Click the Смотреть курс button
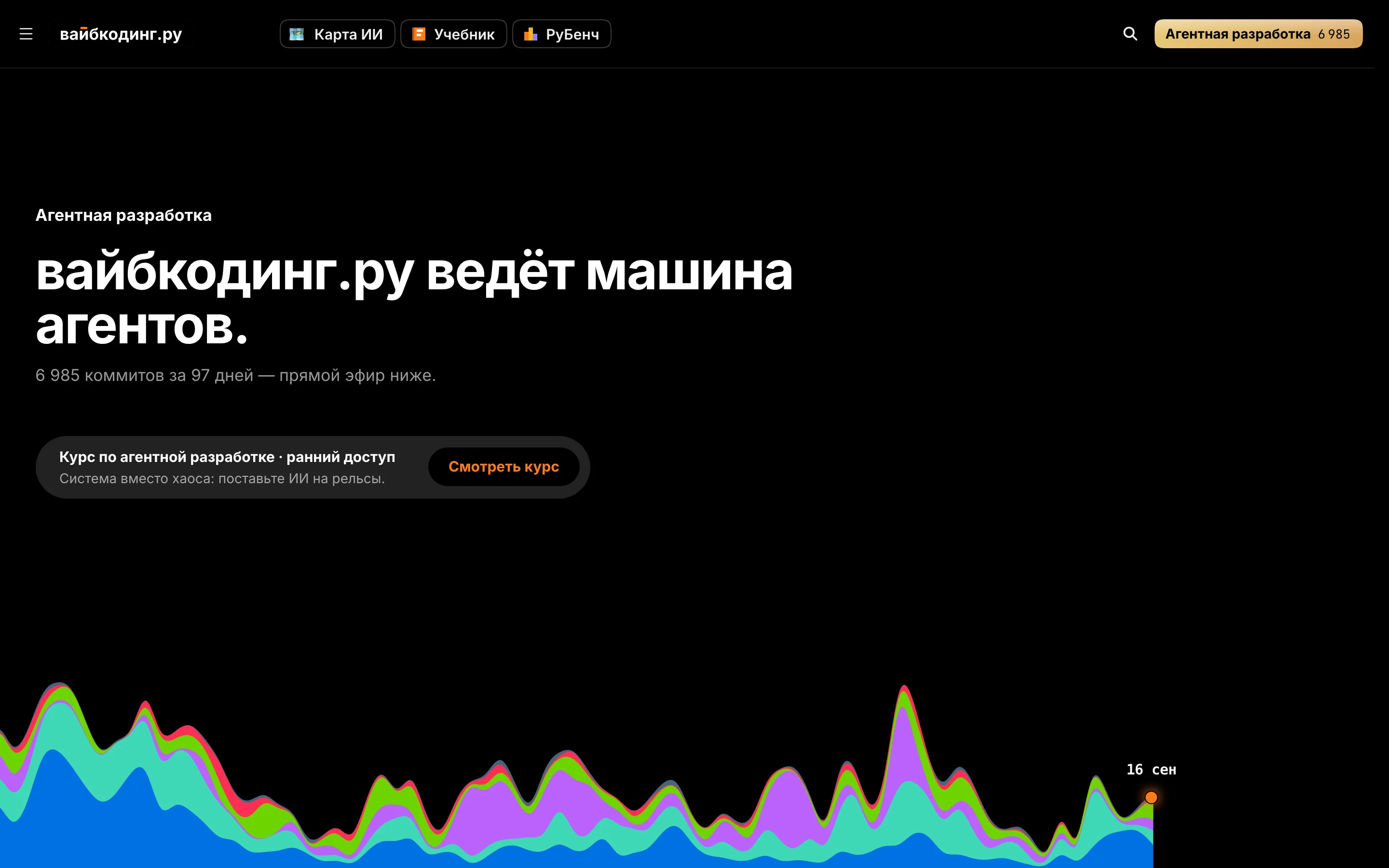This screenshot has width=1389, height=868. pos(504,467)
